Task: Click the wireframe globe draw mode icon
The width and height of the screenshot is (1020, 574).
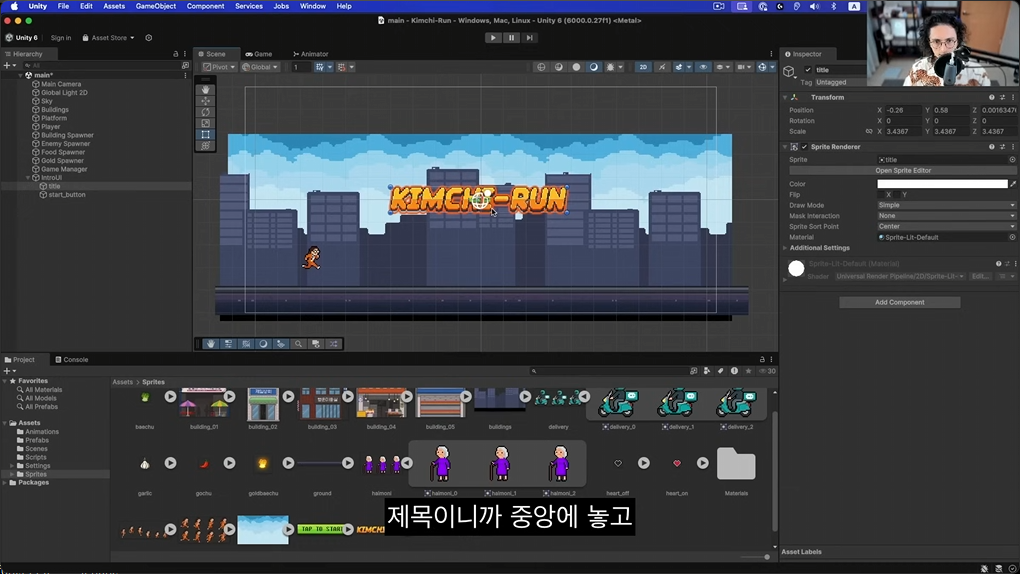Action: 541,67
